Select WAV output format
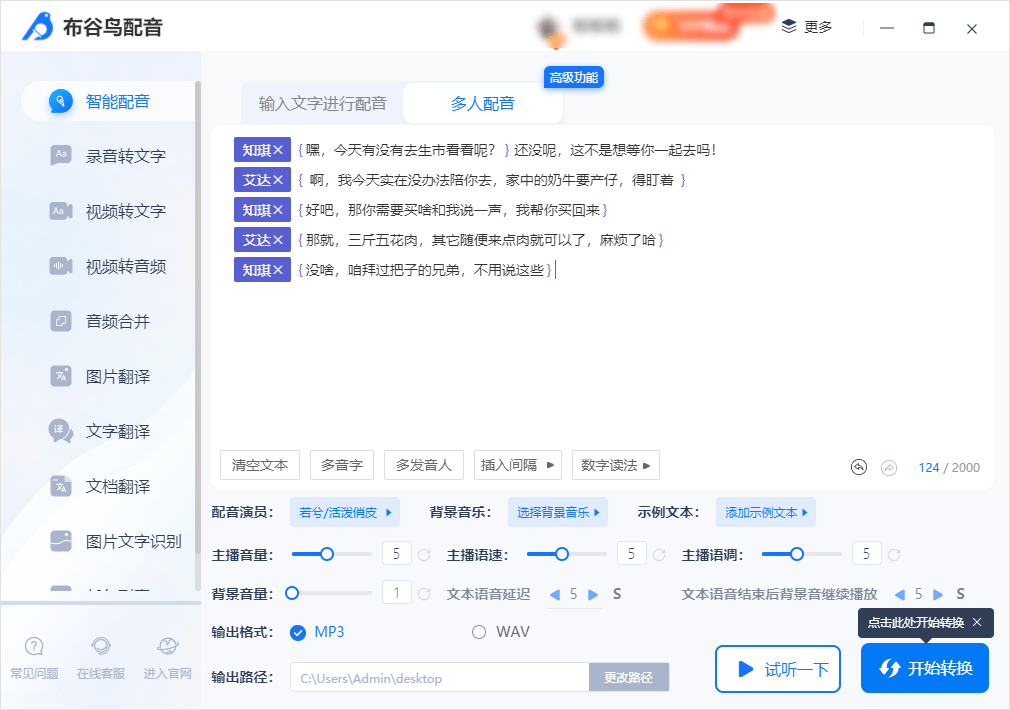Viewport: 1010px width, 710px height. point(478,632)
